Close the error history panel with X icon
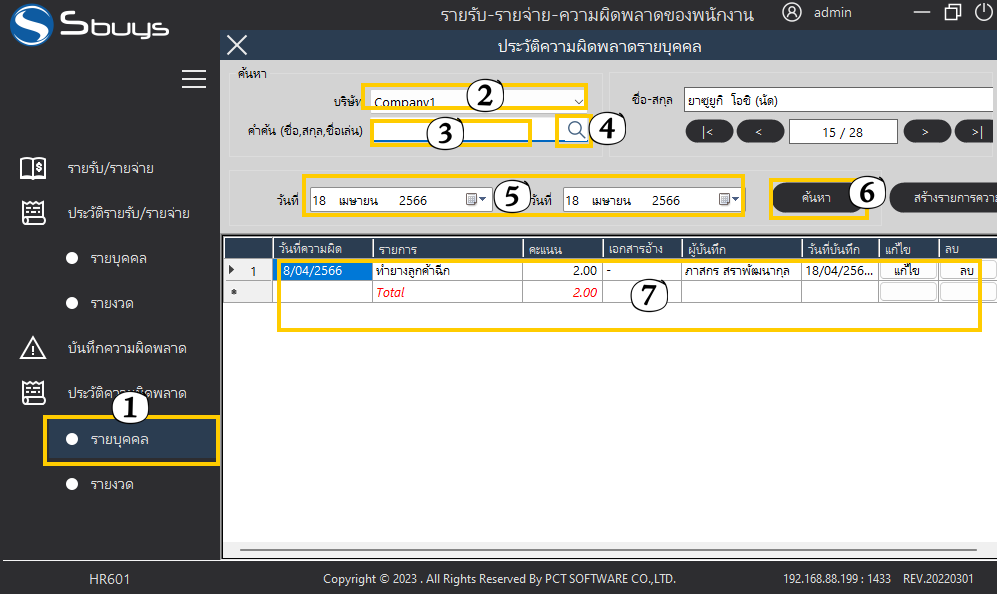This screenshot has width=997, height=594. tap(236, 45)
